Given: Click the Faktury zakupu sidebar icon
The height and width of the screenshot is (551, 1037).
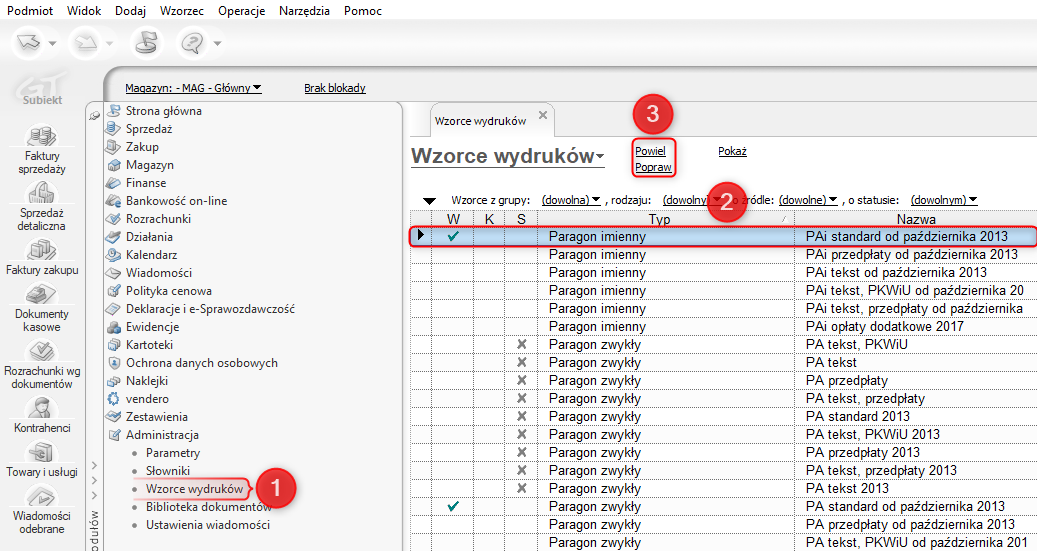Looking at the screenshot, I should pos(40,250).
